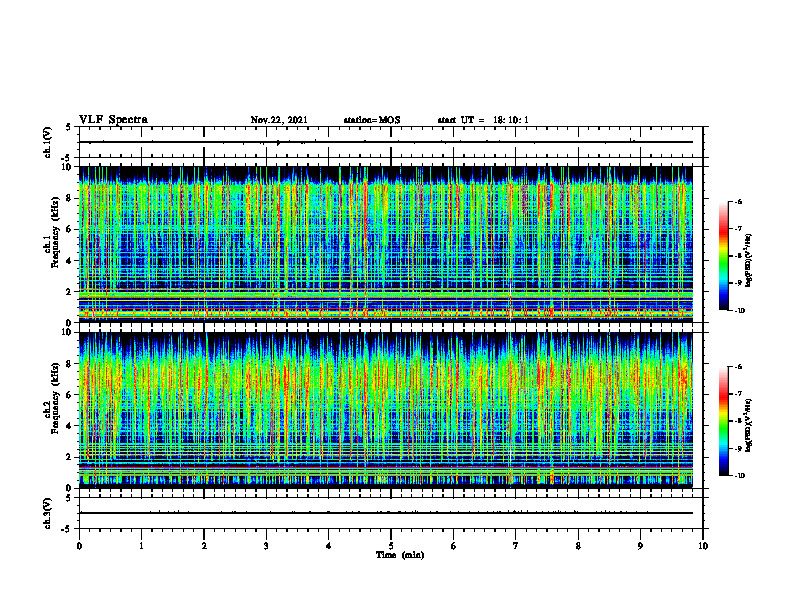Click inside the ch.1 spectrogram panel
The image size is (792, 612).
pyautogui.click(x=386, y=244)
